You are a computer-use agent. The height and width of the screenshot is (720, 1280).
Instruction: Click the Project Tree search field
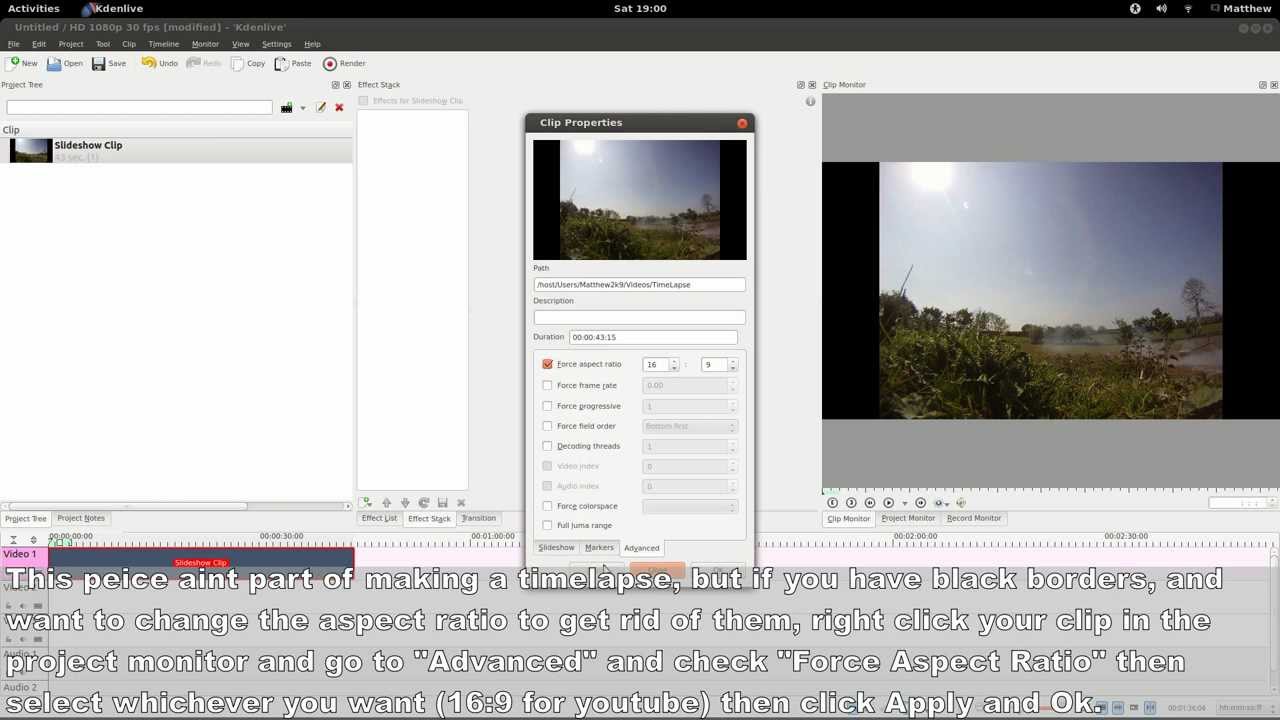(x=139, y=107)
